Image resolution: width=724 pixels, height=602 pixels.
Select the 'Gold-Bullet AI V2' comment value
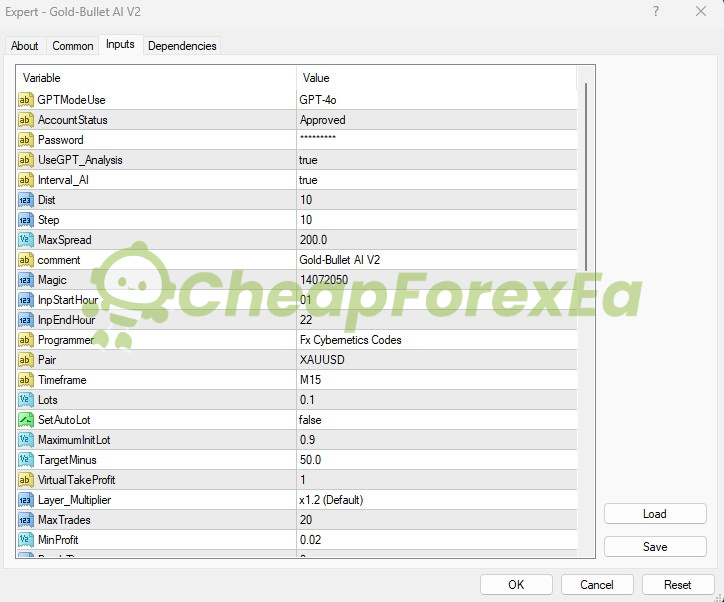click(x=437, y=260)
